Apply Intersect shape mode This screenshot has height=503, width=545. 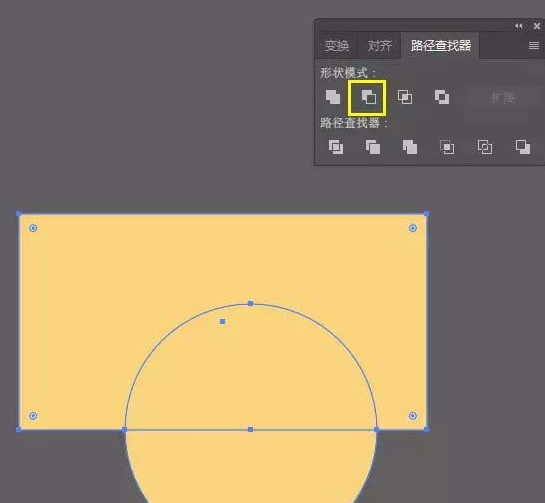(405, 97)
